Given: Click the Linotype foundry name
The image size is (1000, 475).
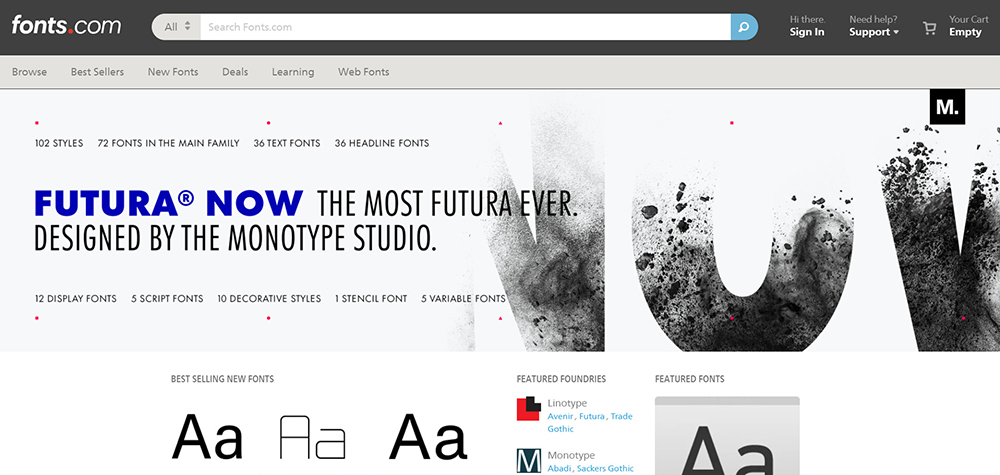Looking at the screenshot, I should click(567, 404).
